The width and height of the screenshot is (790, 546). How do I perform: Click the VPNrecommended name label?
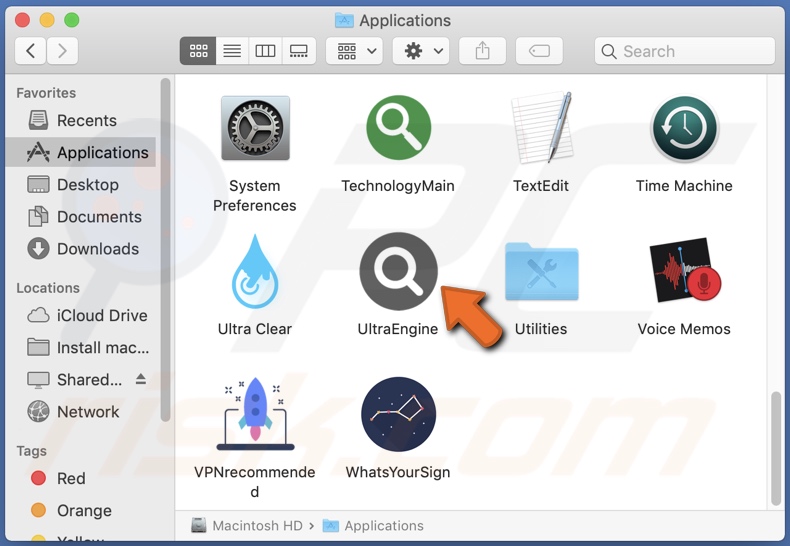pyautogui.click(x=255, y=482)
